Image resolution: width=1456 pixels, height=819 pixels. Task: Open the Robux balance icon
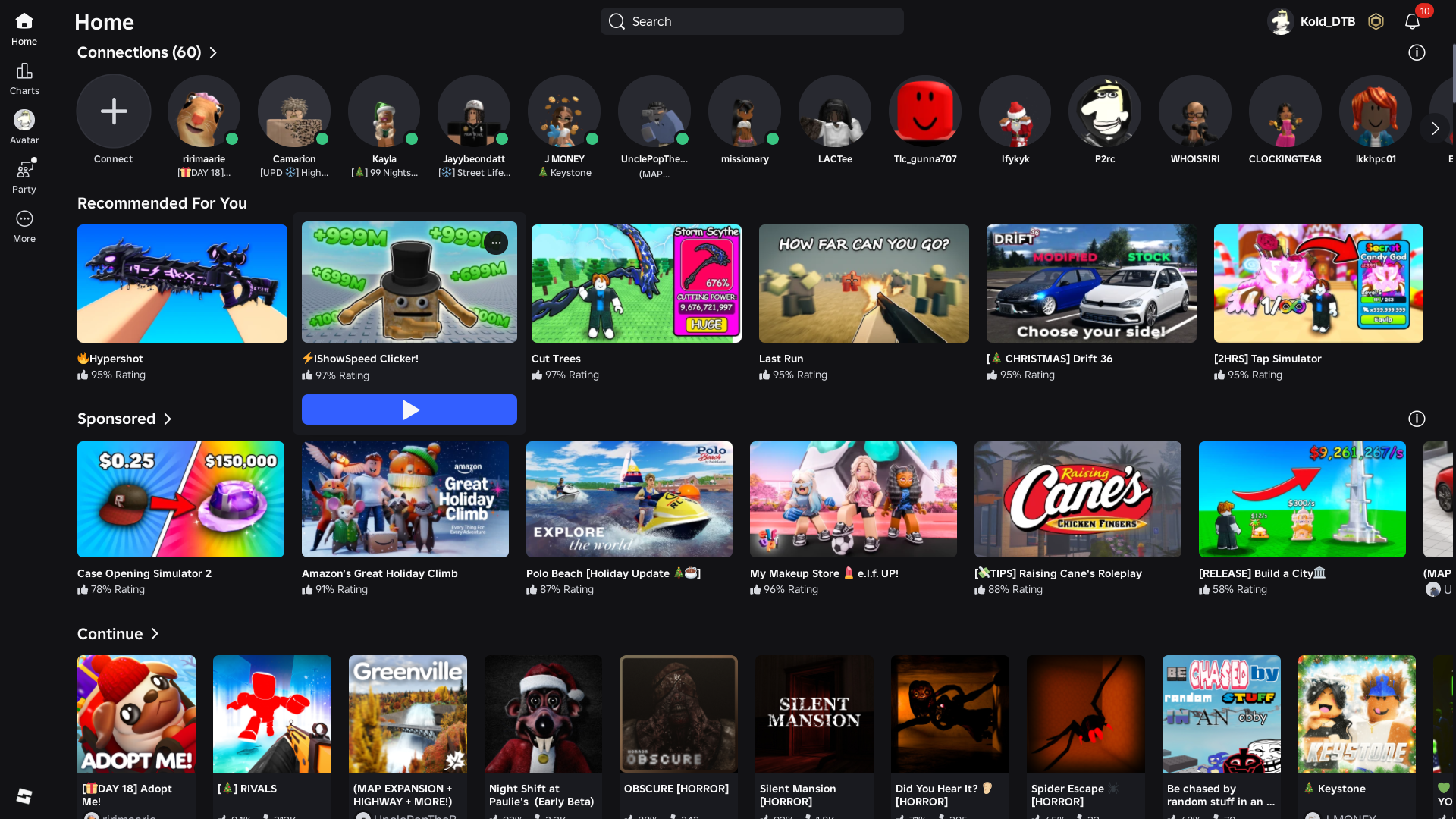(x=1376, y=21)
